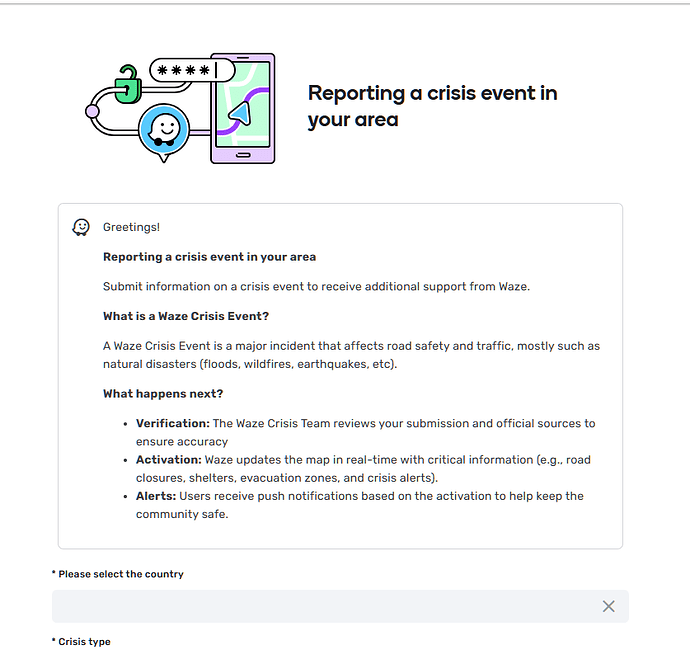This screenshot has height=649, width=690.
Task: Click the "Greetings!" text
Action: [x=131, y=227]
